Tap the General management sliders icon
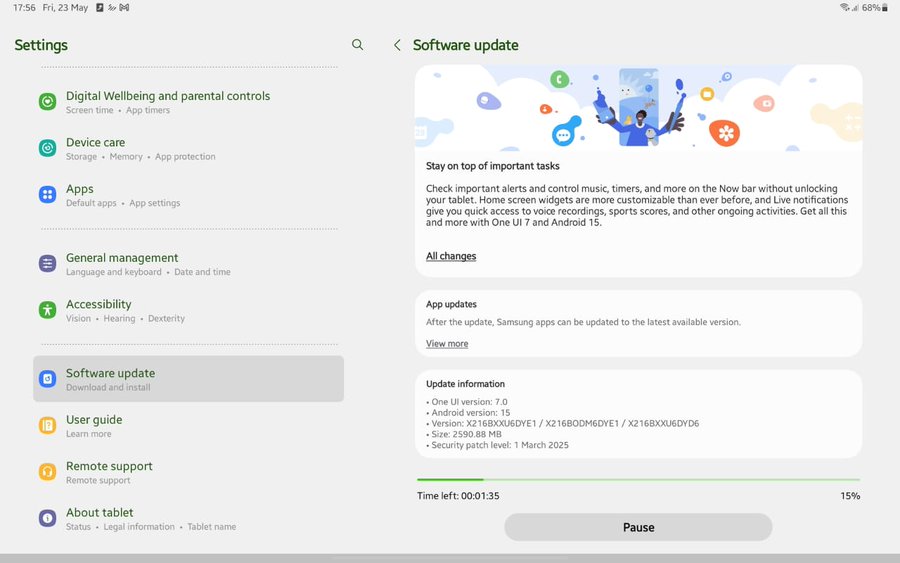900x563 pixels. [x=47, y=263]
